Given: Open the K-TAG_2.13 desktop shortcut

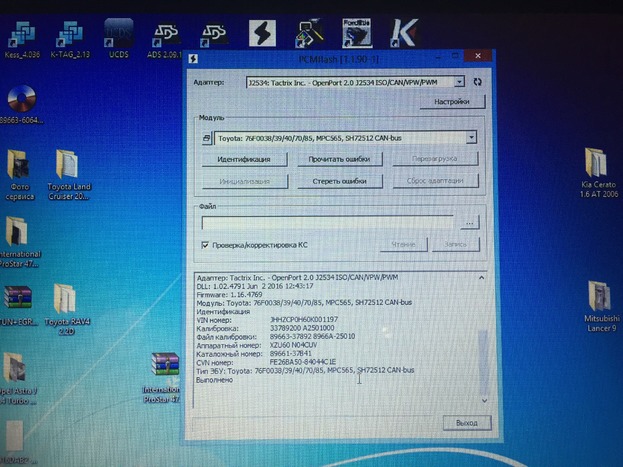Looking at the screenshot, I should pyautogui.click(x=67, y=36).
